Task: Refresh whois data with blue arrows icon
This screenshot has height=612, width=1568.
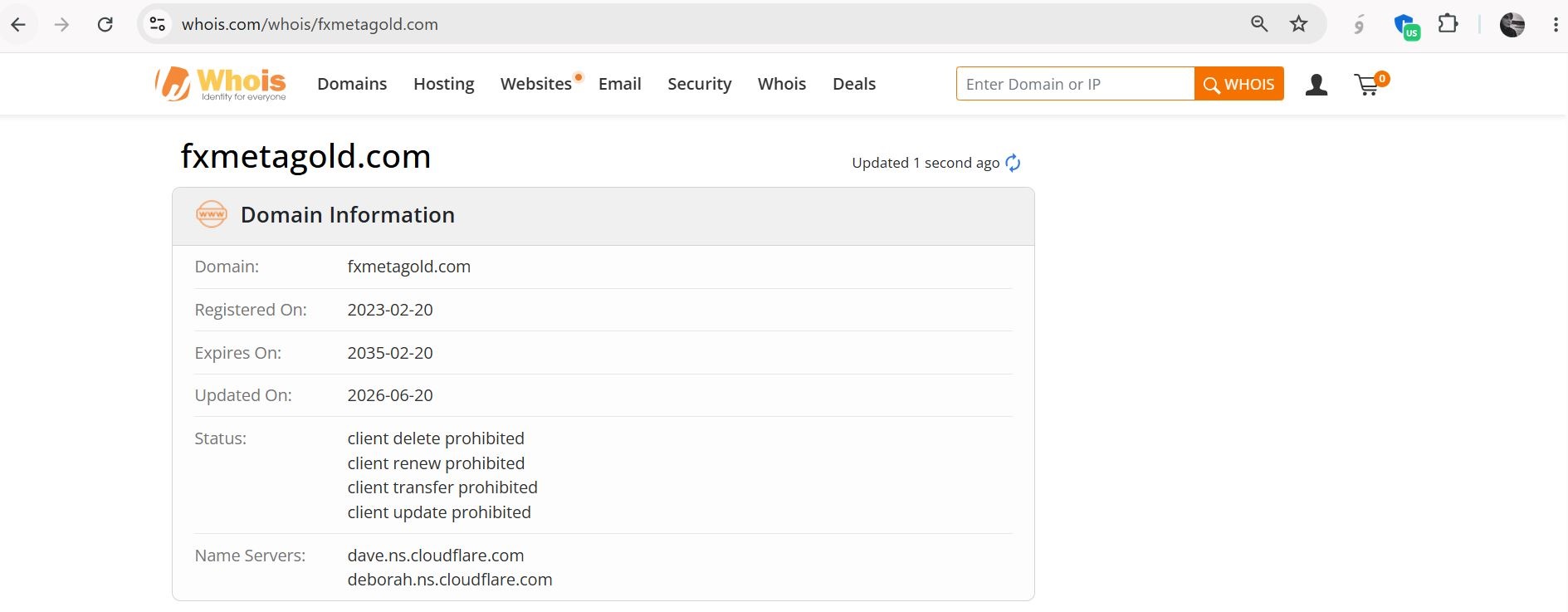Action: tap(1013, 163)
